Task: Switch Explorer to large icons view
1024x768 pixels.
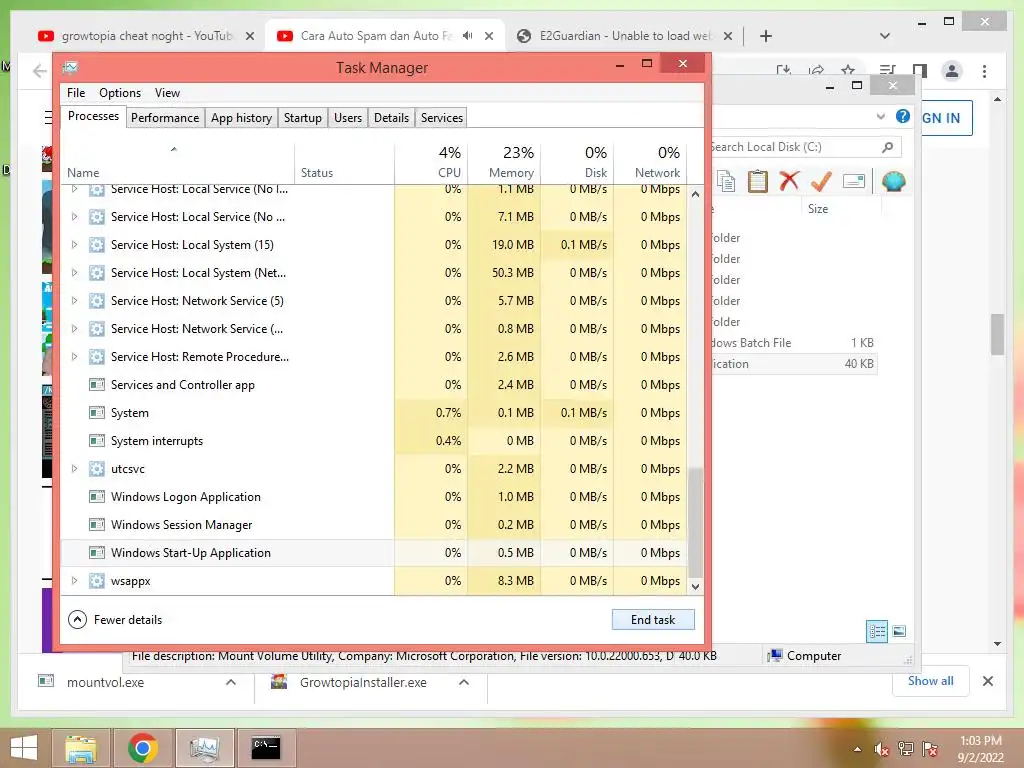Action: click(x=899, y=631)
